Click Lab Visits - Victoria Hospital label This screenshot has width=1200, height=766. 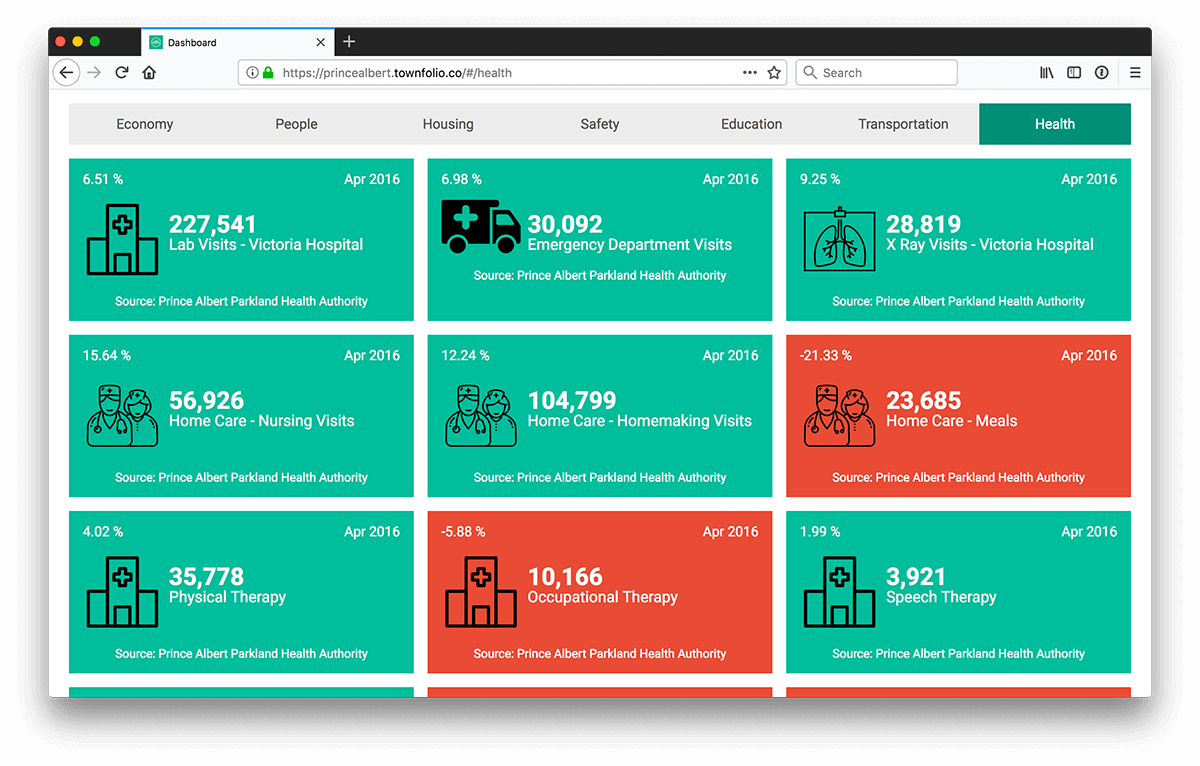[x=266, y=245]
